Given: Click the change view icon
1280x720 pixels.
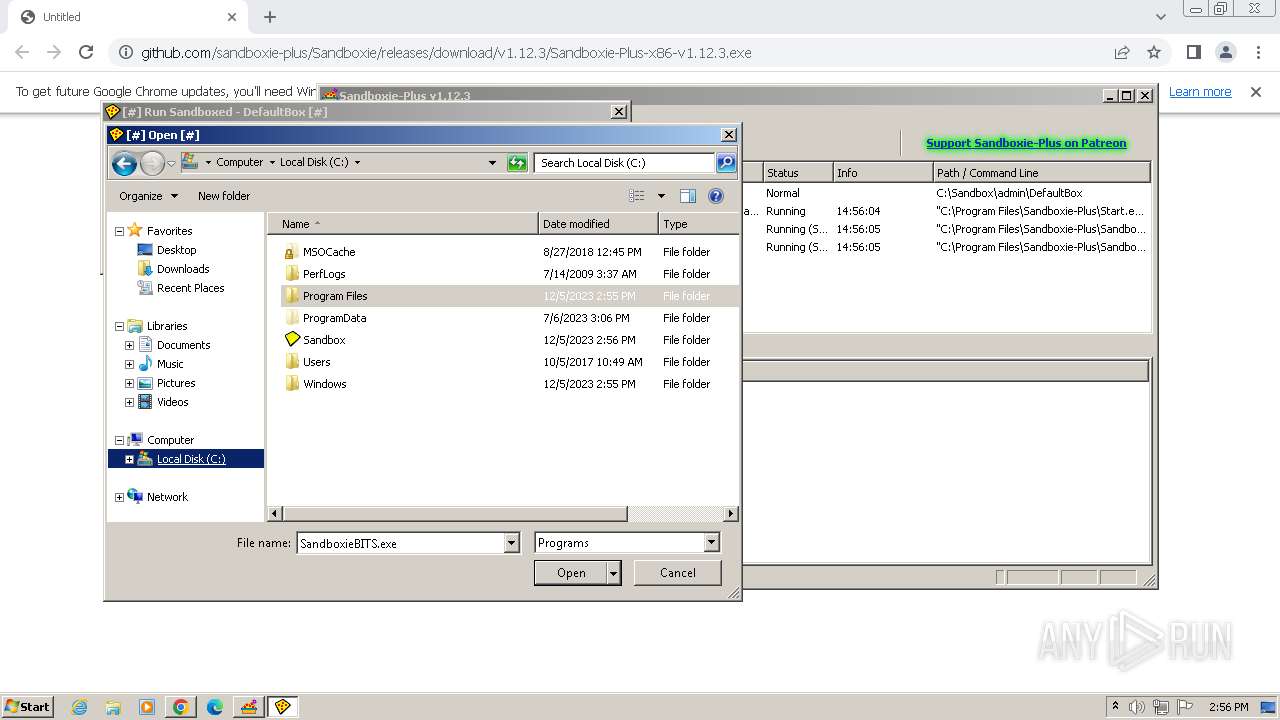Looking at the screenshot, I should [x=637, y=196].
